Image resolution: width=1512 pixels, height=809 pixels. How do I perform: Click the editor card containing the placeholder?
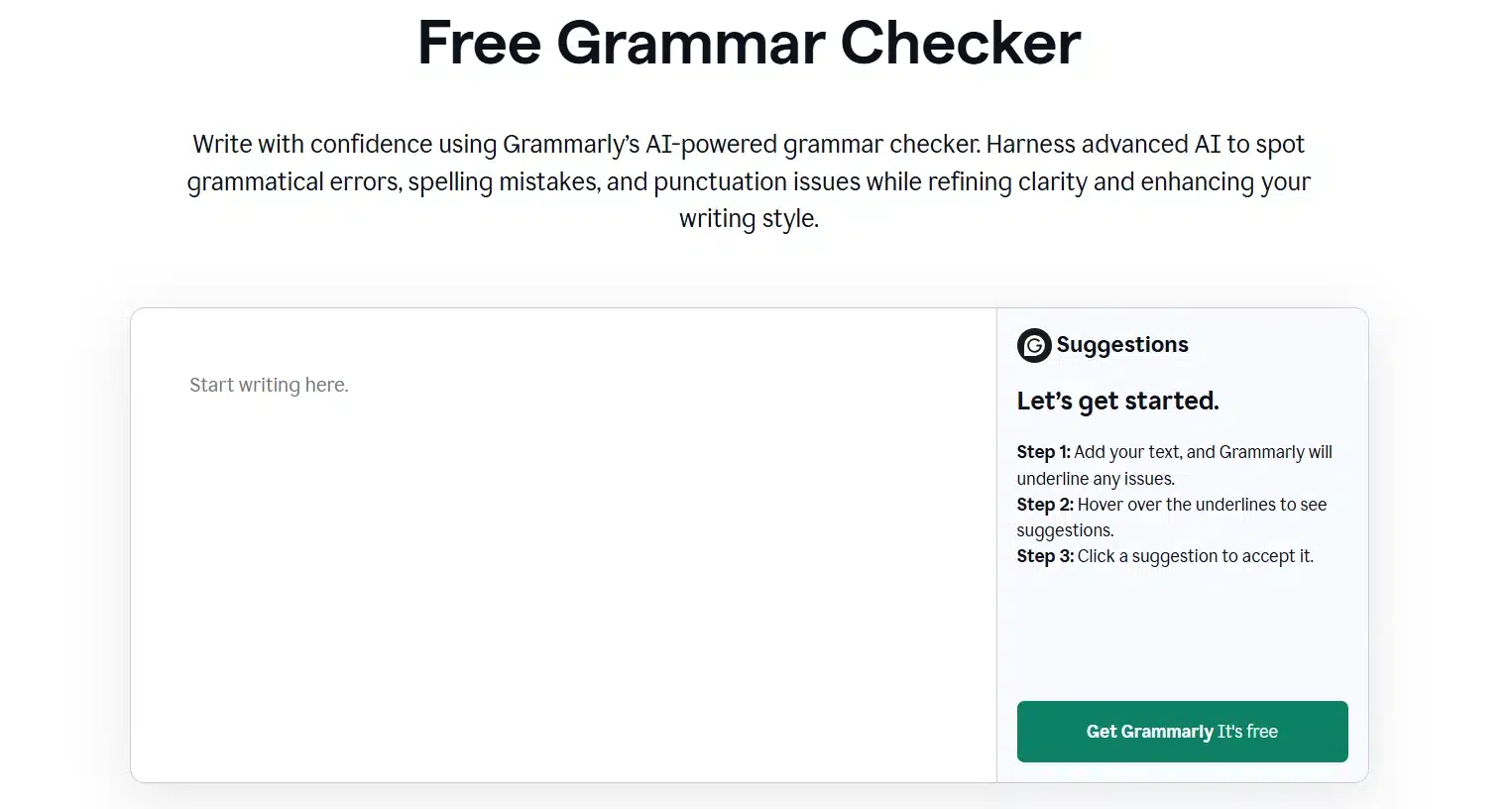coord(563,545)
